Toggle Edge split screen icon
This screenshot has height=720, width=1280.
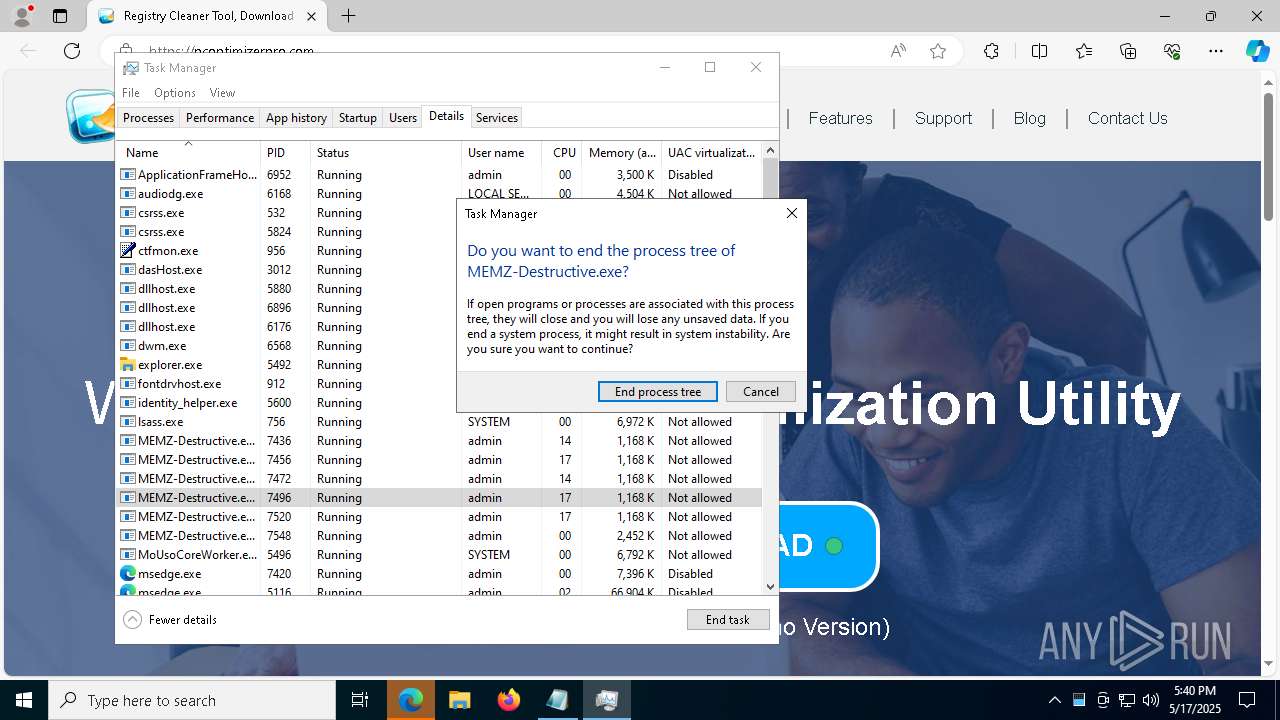(1039, 51)
